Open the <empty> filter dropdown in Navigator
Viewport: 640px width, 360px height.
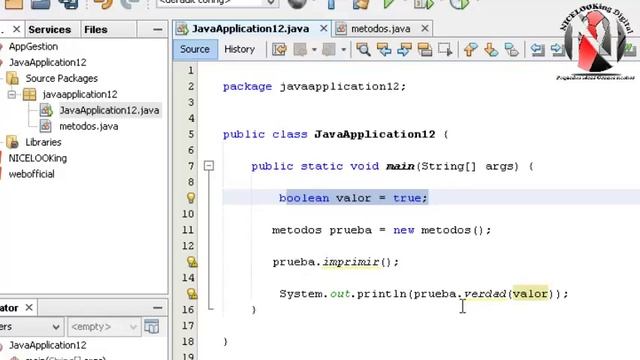click(104, 327)
